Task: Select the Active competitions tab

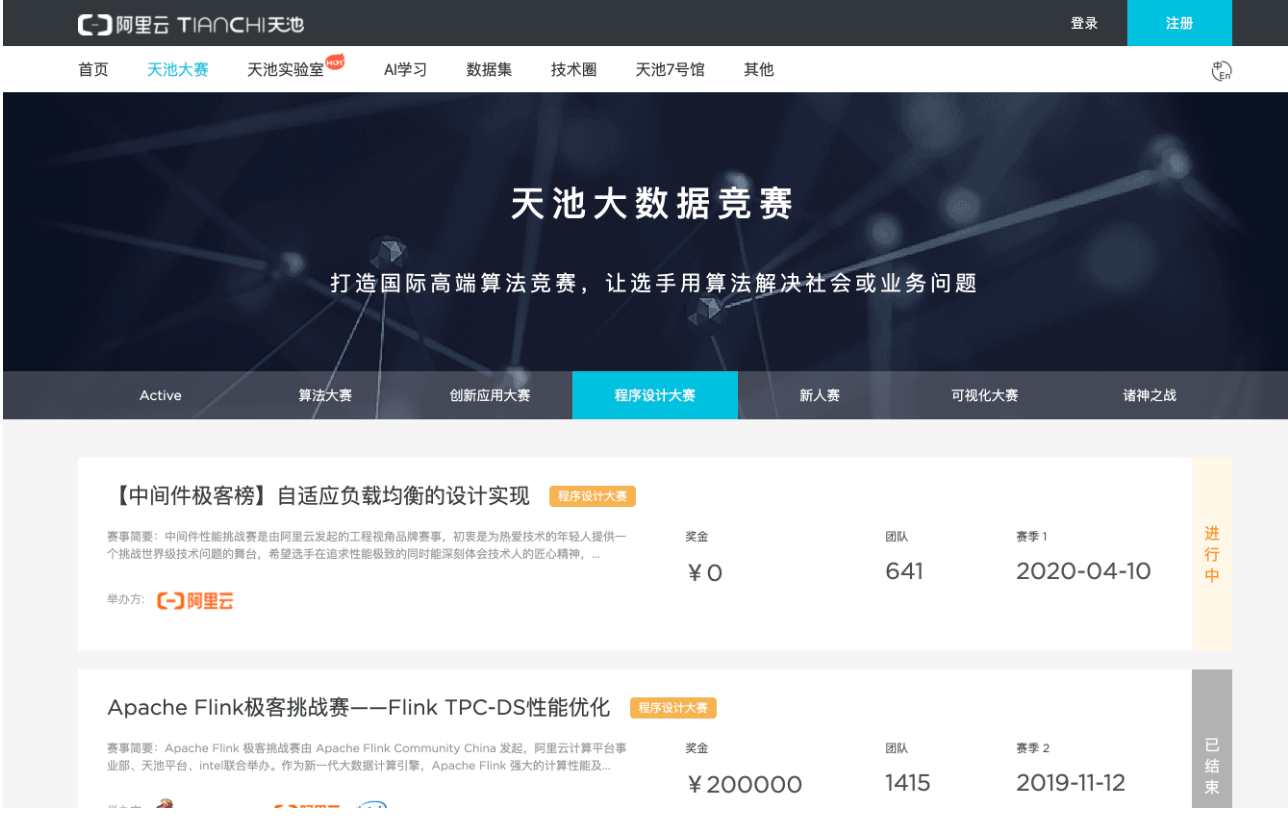Action: [x=160, y=396]
